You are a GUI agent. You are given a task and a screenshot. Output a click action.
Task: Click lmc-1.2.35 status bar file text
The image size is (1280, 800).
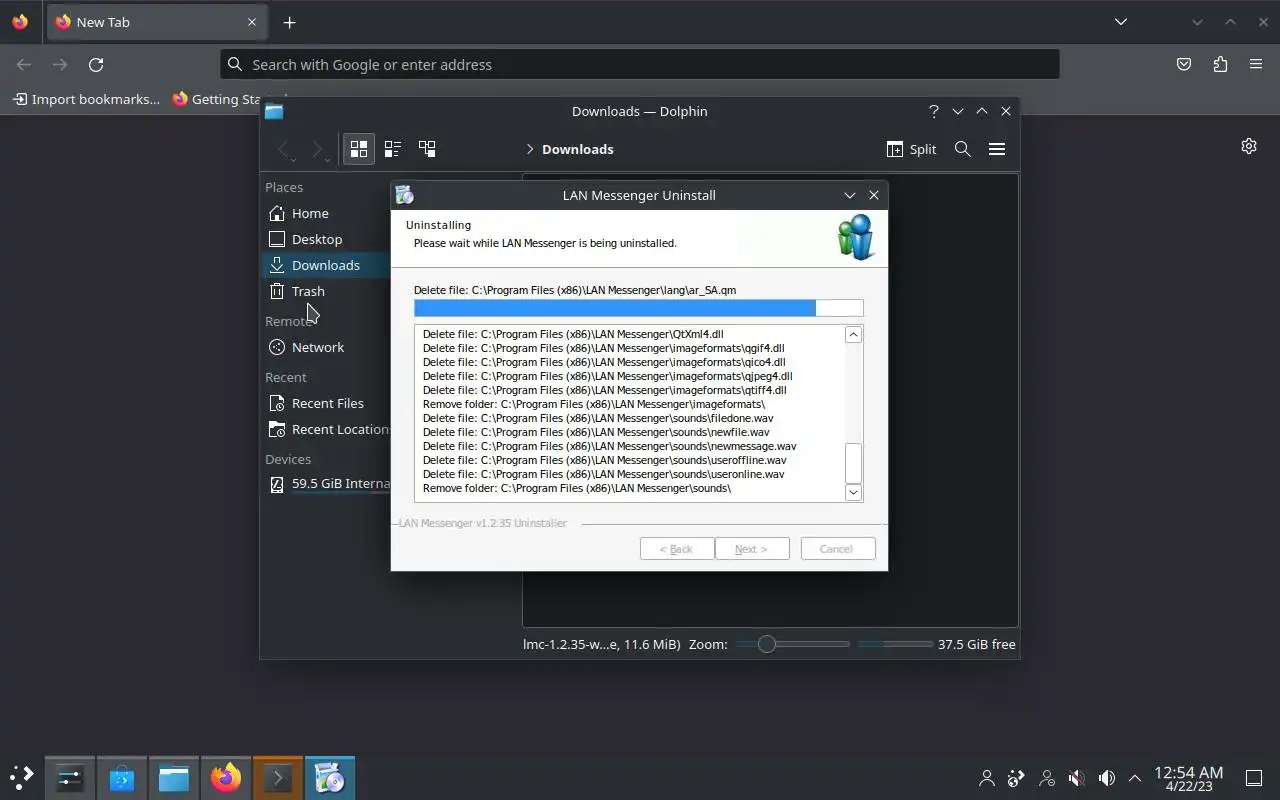602,644
